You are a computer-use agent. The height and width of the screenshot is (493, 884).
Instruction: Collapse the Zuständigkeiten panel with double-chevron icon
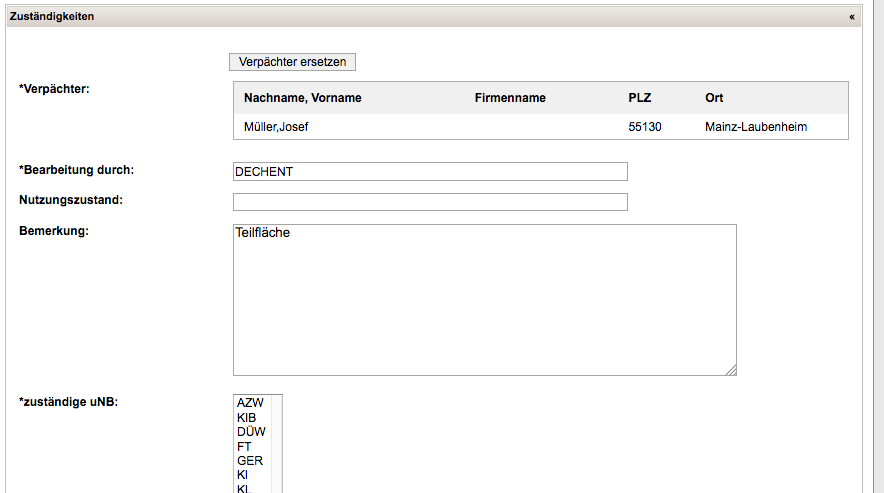(x=852, y=17)
